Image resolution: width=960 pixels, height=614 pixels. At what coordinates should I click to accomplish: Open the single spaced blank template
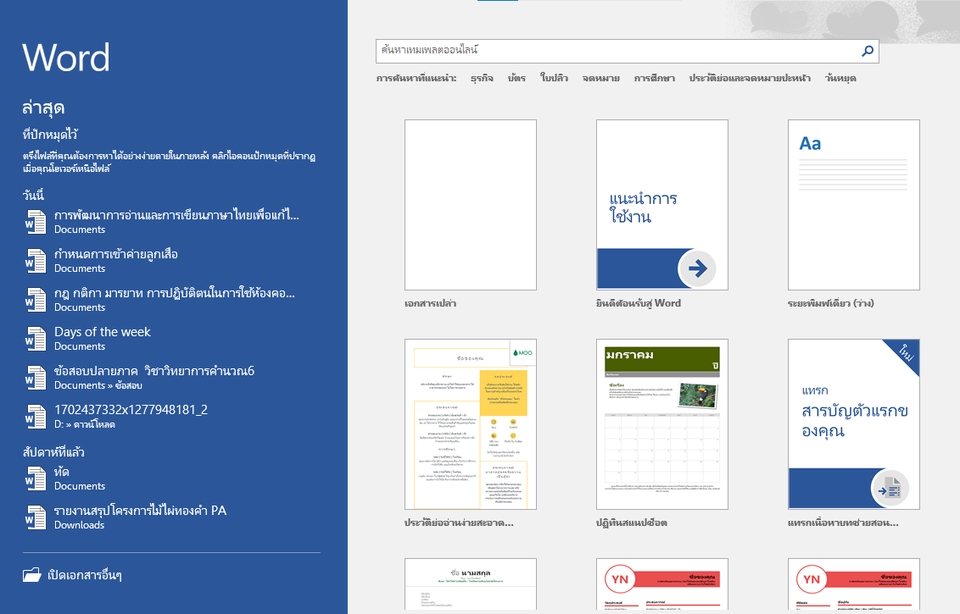[853, 205]
